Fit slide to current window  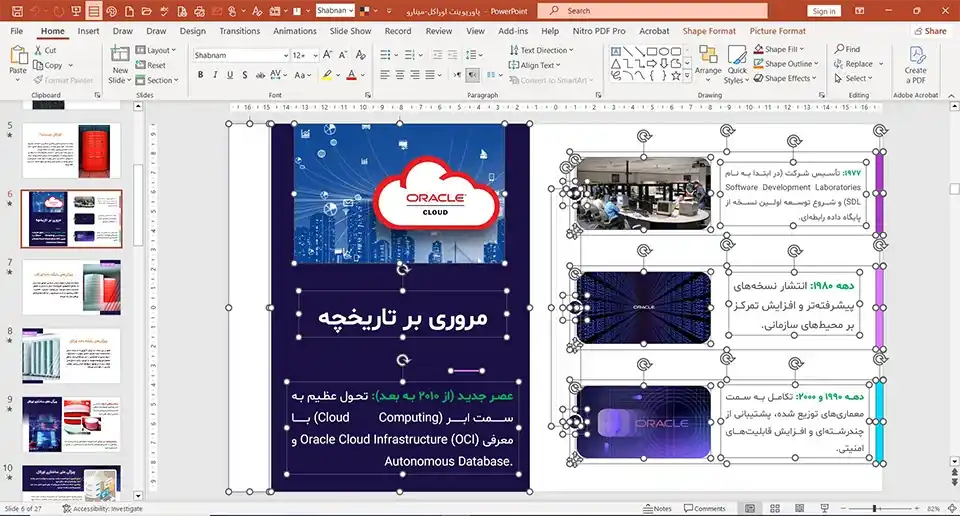(x=952, y=508)
